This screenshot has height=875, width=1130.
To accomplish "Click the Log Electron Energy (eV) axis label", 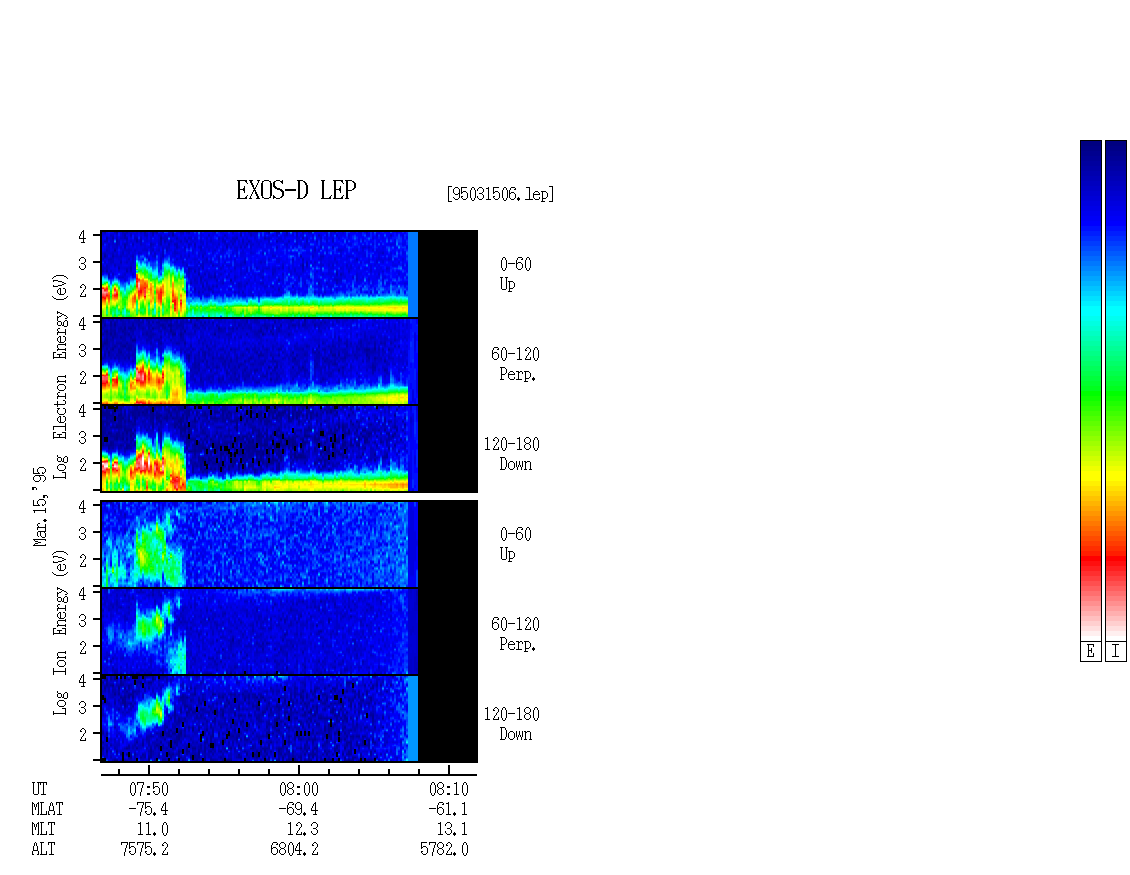I will (60, 376).
